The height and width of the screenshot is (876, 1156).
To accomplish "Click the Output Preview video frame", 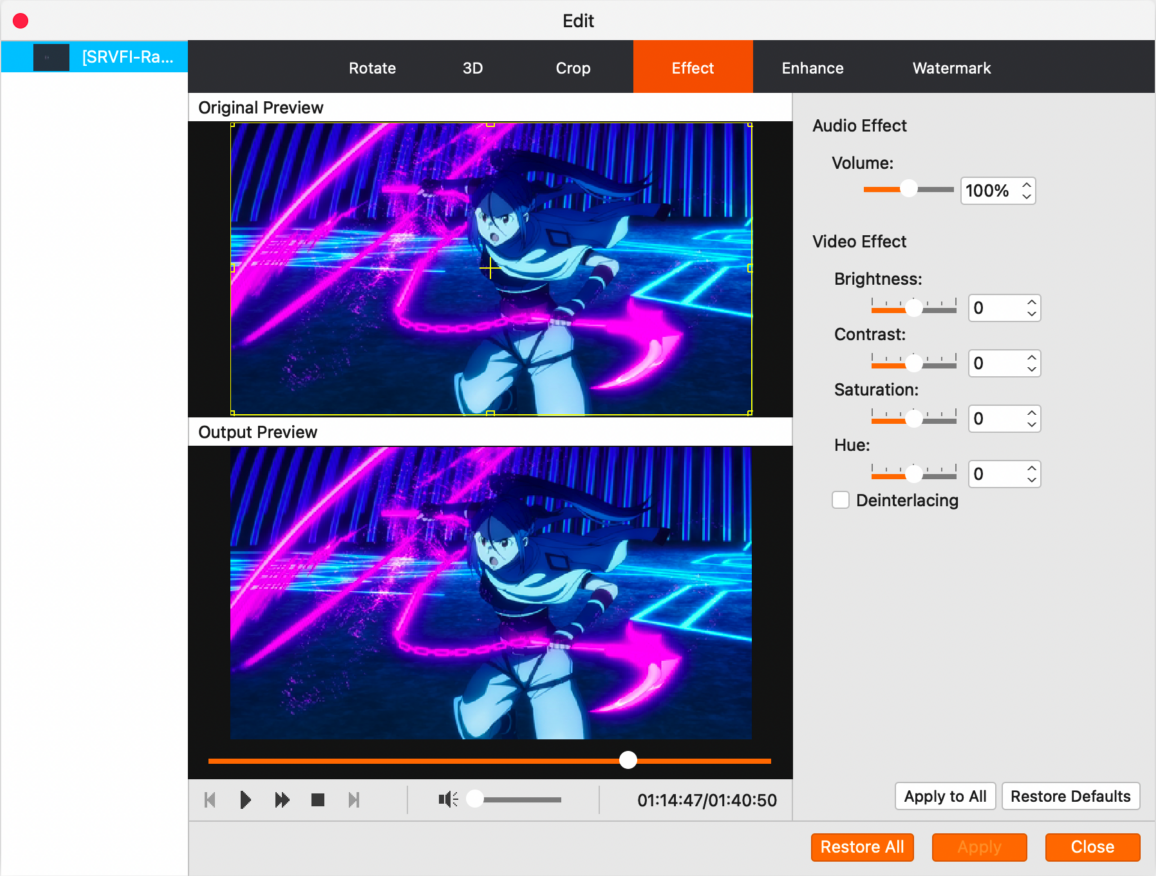I will click(x=491, y=593).
